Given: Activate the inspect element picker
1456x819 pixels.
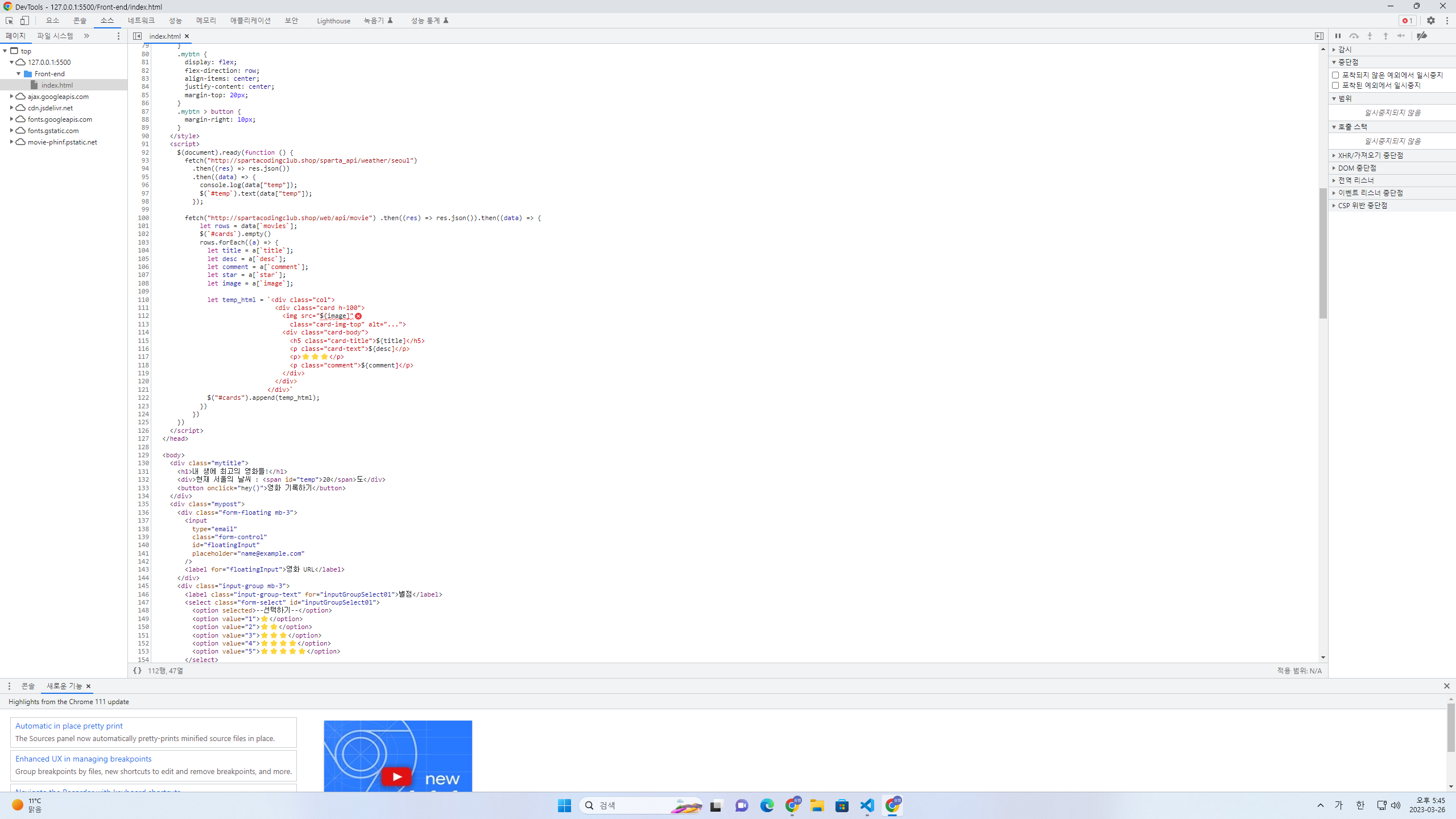Looking at the screenshot, I should coord(9,20).
